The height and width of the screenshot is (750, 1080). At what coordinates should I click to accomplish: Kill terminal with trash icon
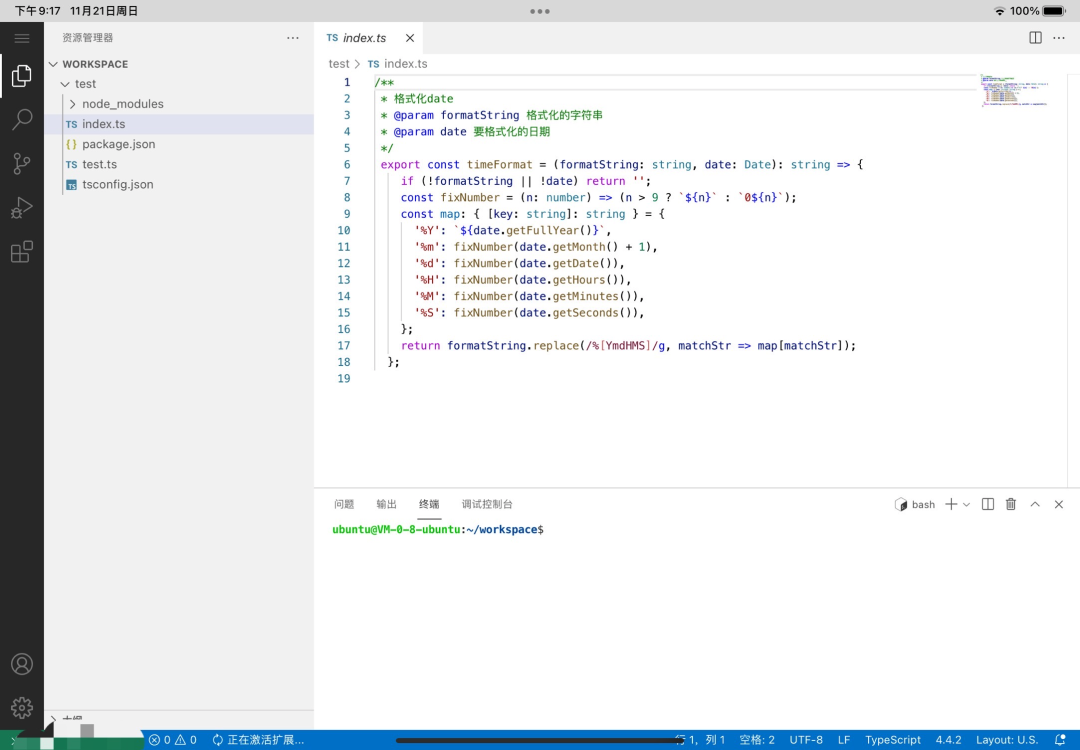coord(1011,504)
